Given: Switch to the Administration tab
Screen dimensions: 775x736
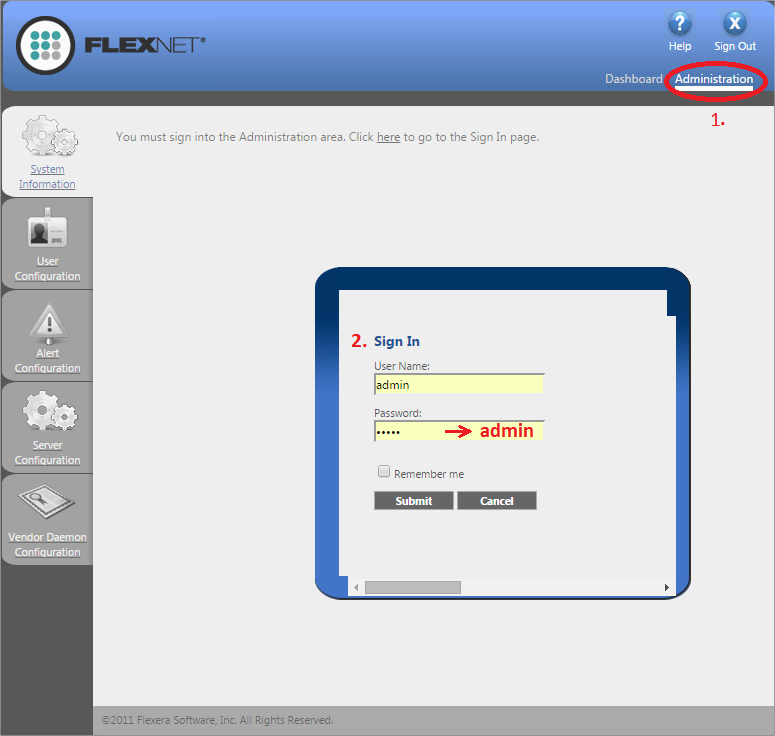Looking at the screenshot, I should [x=714, y=79].
